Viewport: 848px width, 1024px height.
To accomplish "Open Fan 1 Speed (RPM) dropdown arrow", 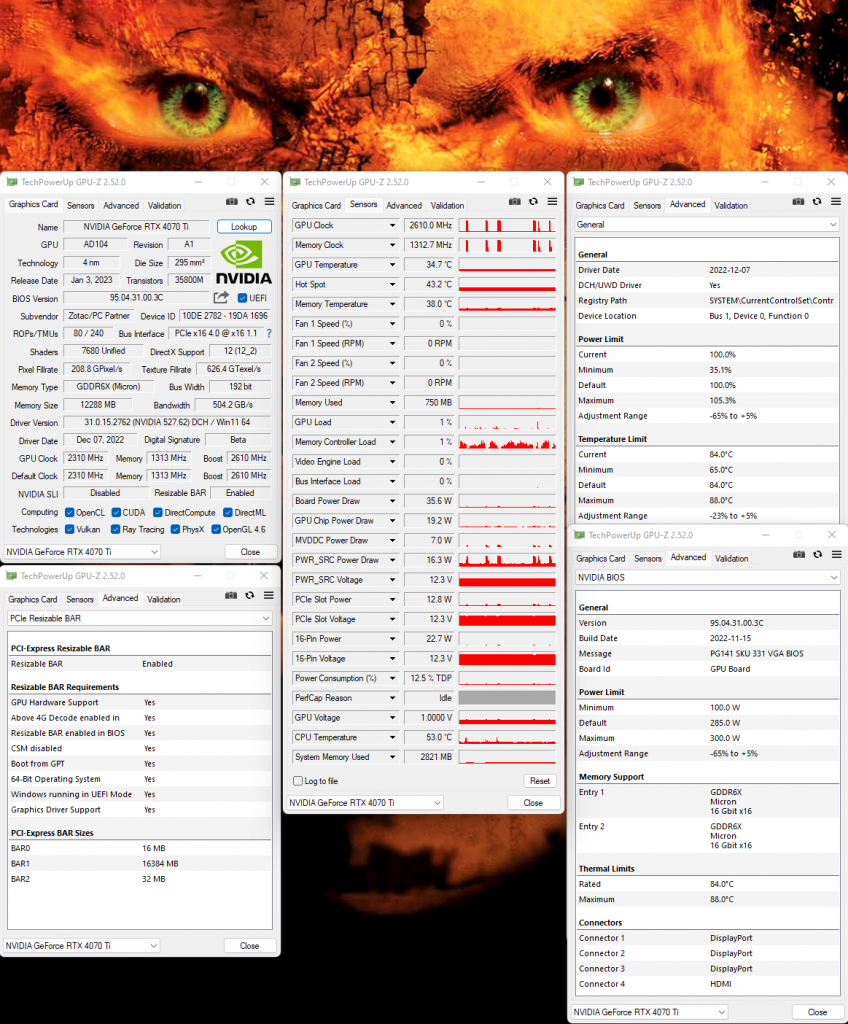I will tap(392, 344).
